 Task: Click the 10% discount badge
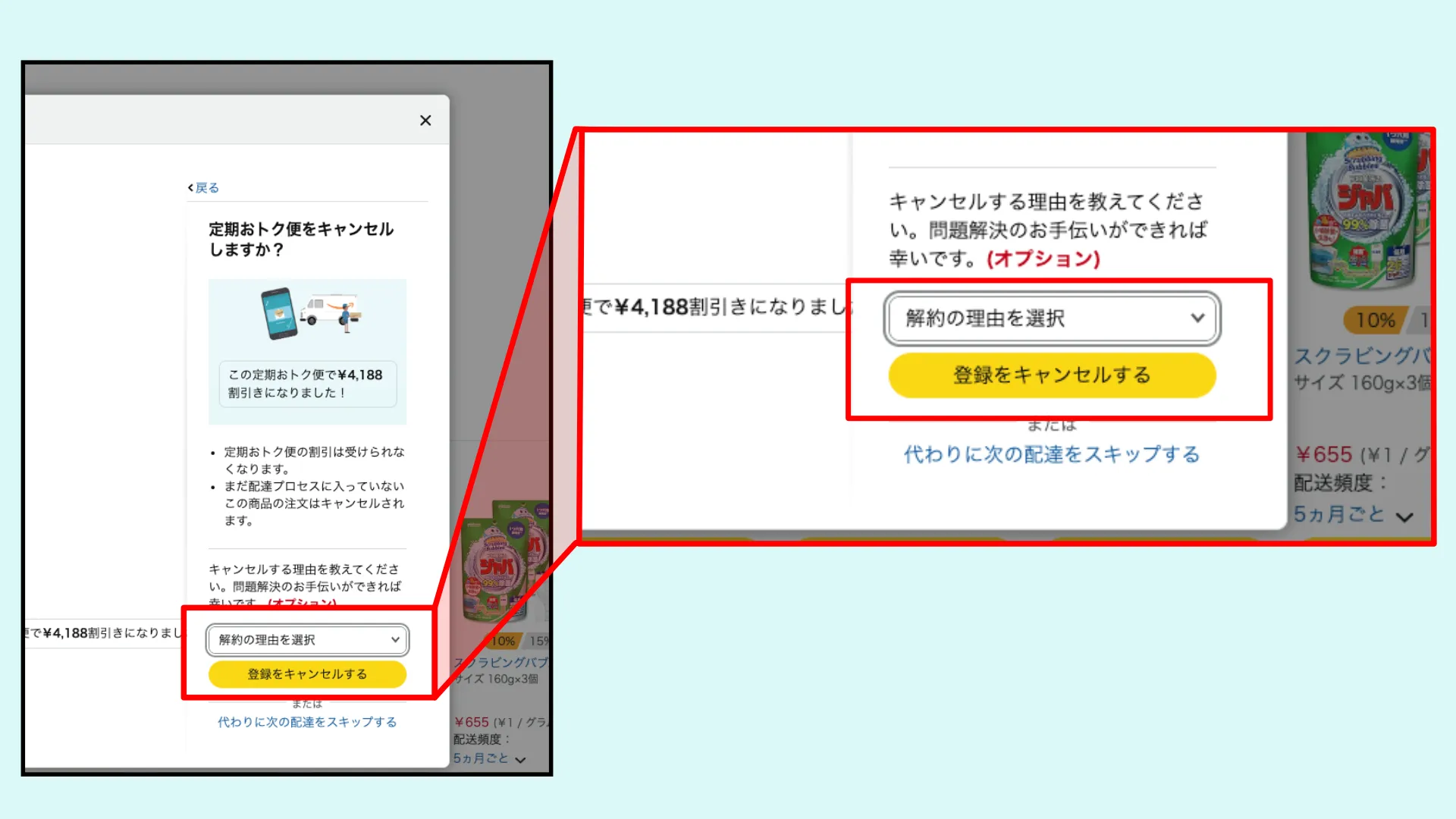pos(1375,320)
